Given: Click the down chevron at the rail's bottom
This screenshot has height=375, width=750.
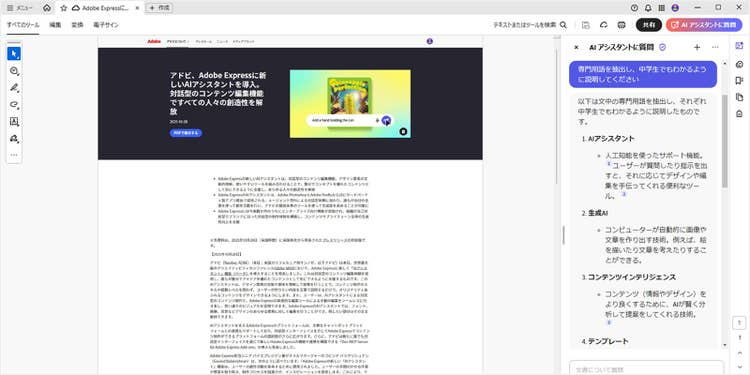Looking at the screenshot, I should pyautogui.click(x=739, y=367).
